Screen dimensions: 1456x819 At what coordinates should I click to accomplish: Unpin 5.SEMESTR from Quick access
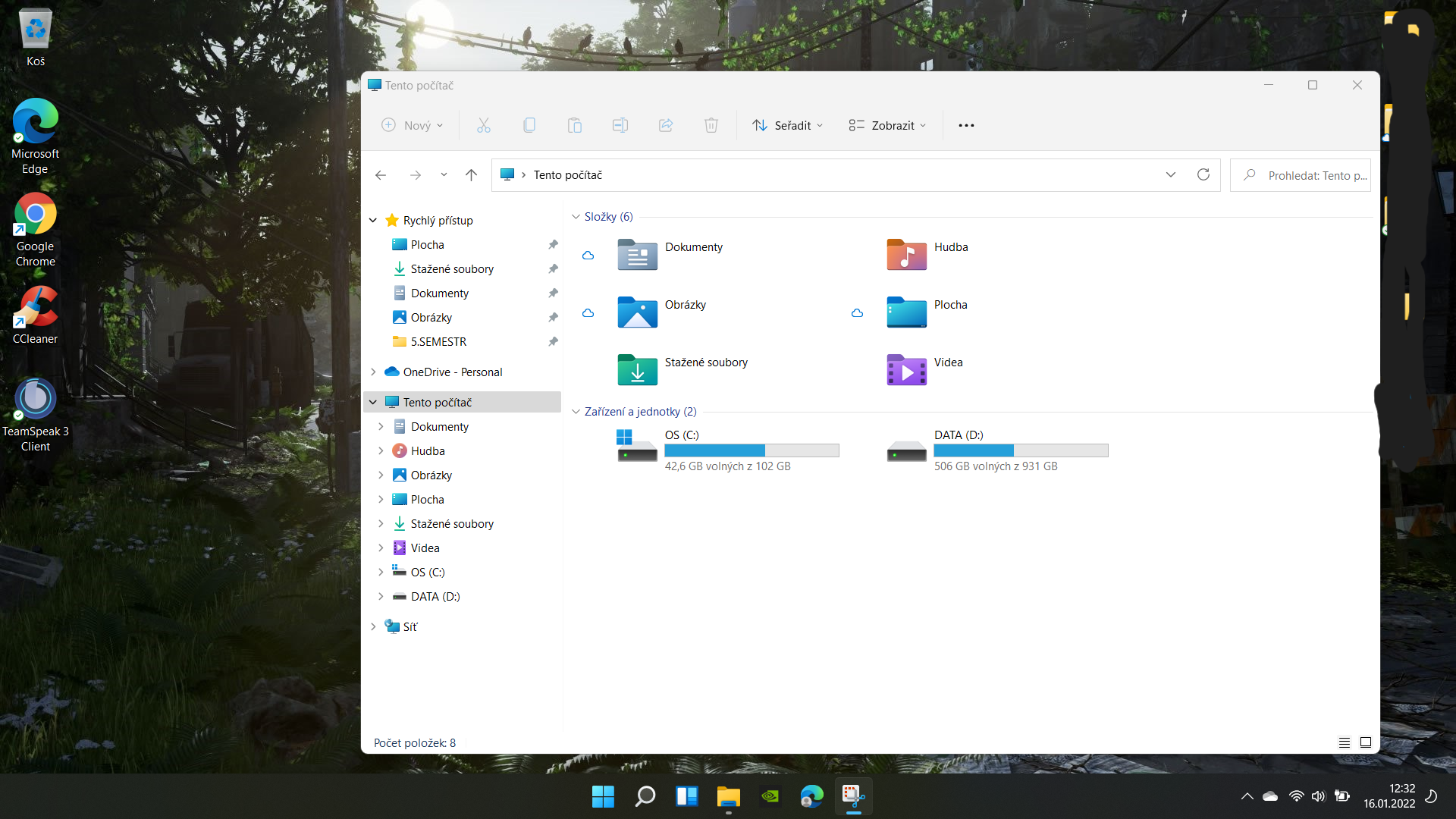(553, 342)
